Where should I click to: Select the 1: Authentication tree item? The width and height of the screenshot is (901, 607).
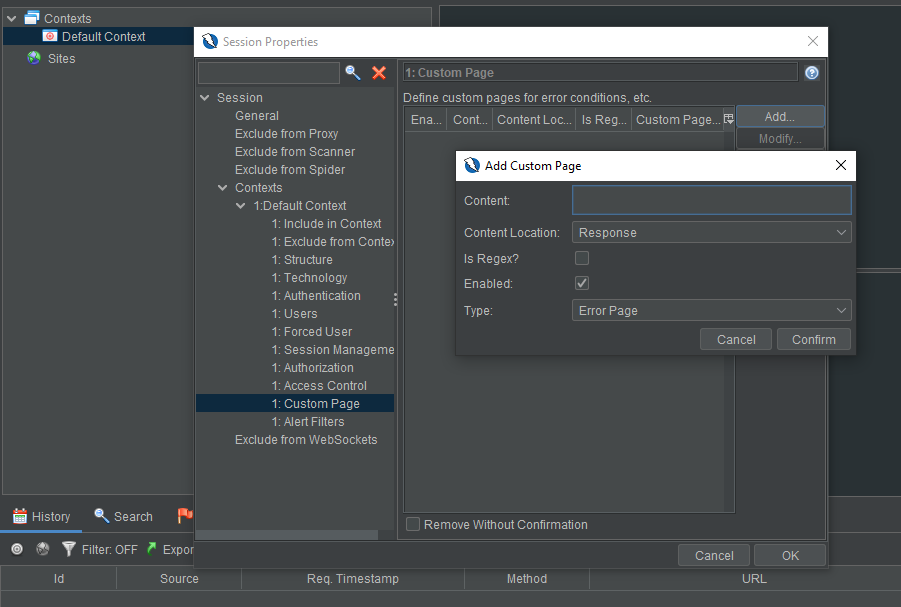[x=316, y=295]
